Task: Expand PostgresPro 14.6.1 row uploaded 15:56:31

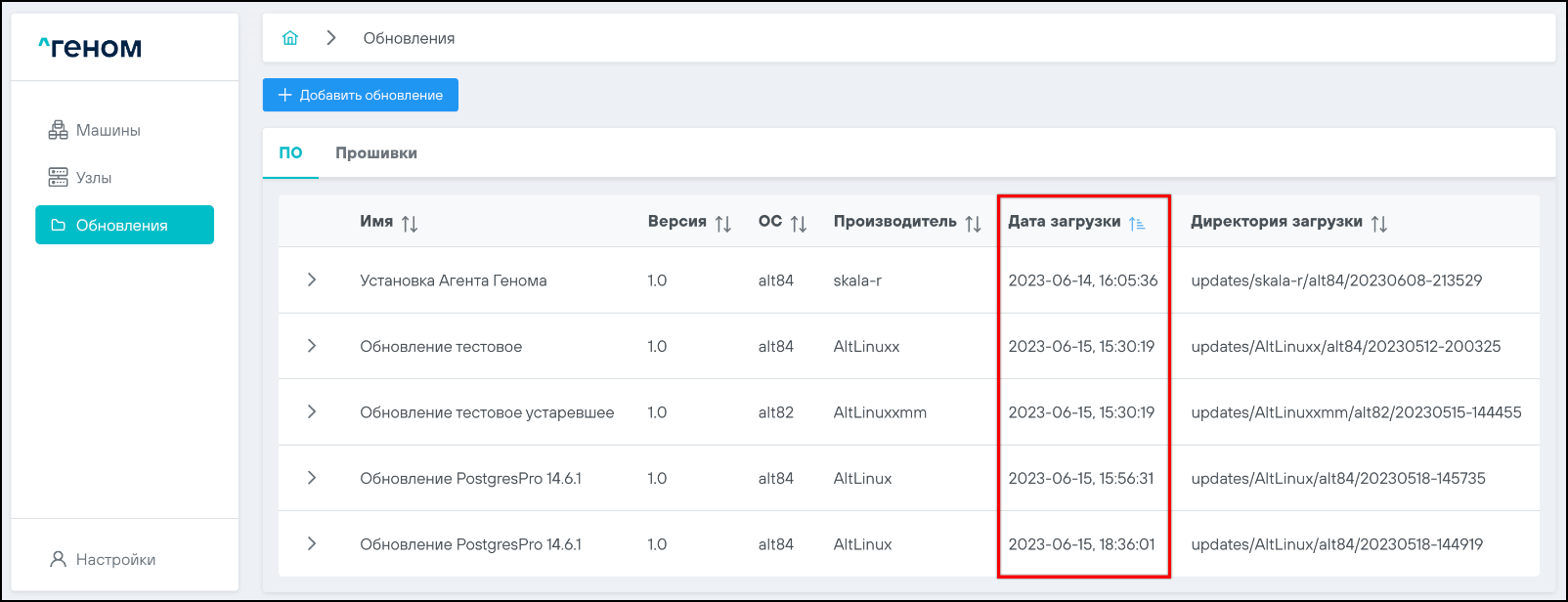Action: click(x=312, y=478)
